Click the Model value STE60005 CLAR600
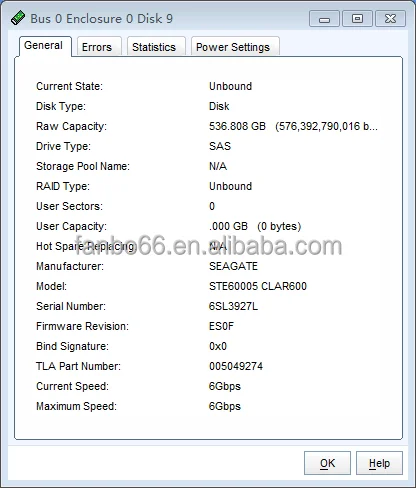This screenshot has height=488, width=416. click(x=258, y=286)
